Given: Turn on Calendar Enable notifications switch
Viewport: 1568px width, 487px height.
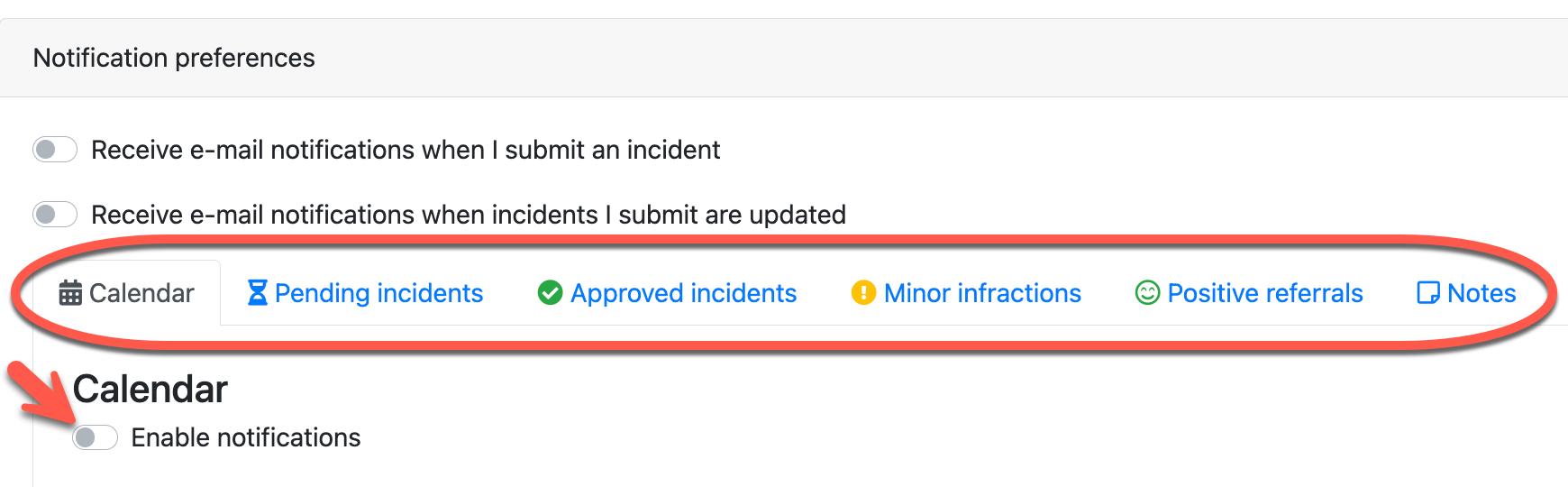Looking at the screenshot, I should [x=96, y=437].
